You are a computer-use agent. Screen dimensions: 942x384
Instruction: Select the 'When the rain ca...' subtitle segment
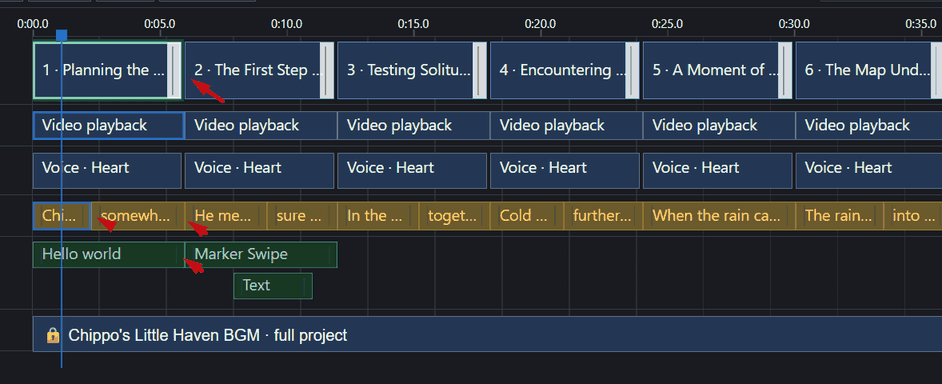719,216
